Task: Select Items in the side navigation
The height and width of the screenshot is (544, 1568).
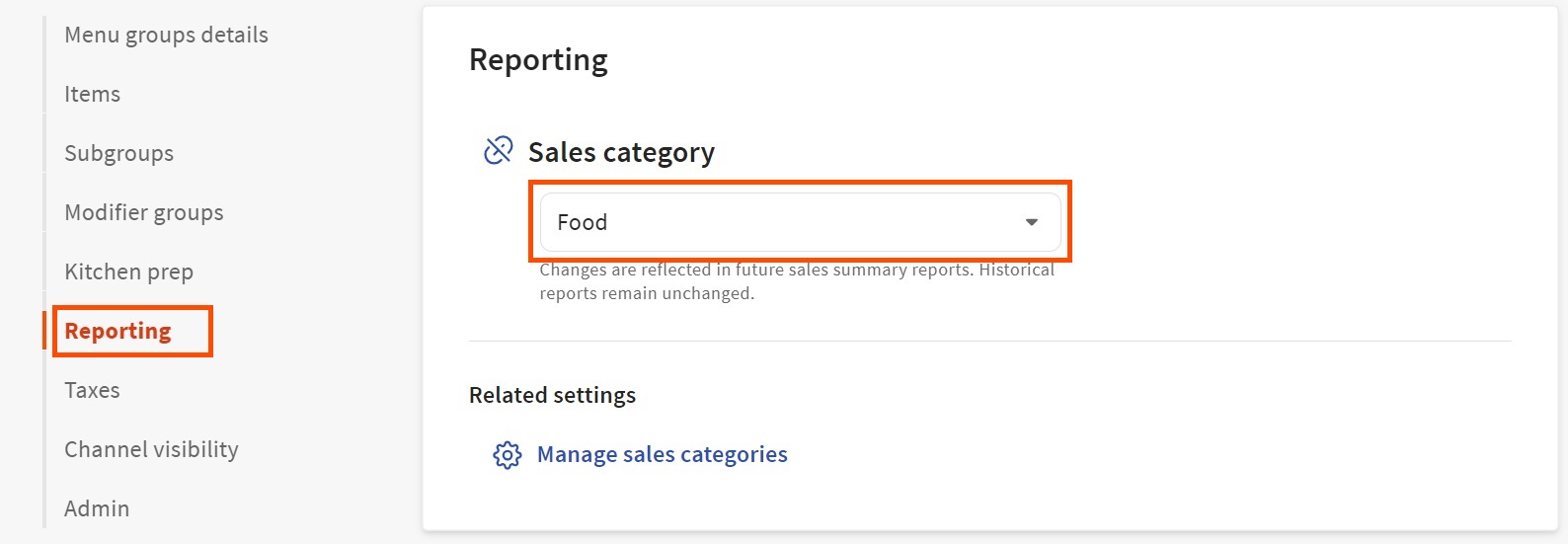Action: pos(92,94)
